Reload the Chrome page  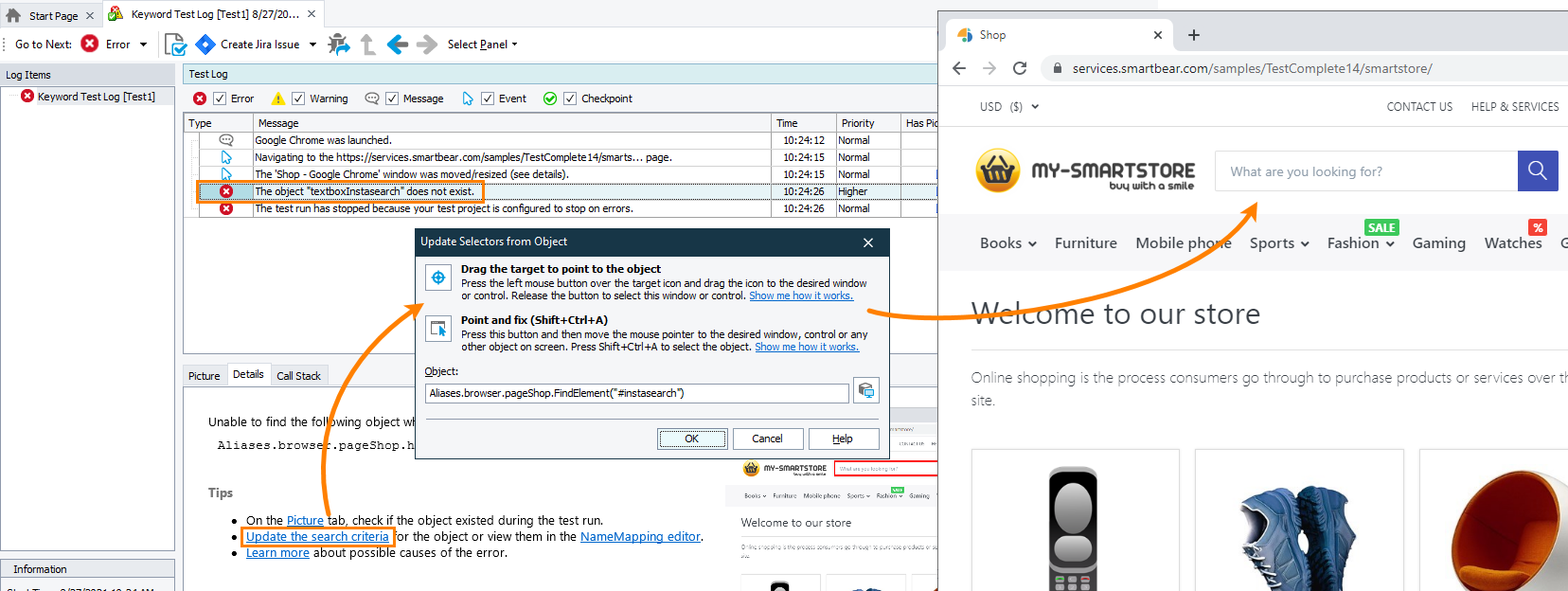(1020, 68)
